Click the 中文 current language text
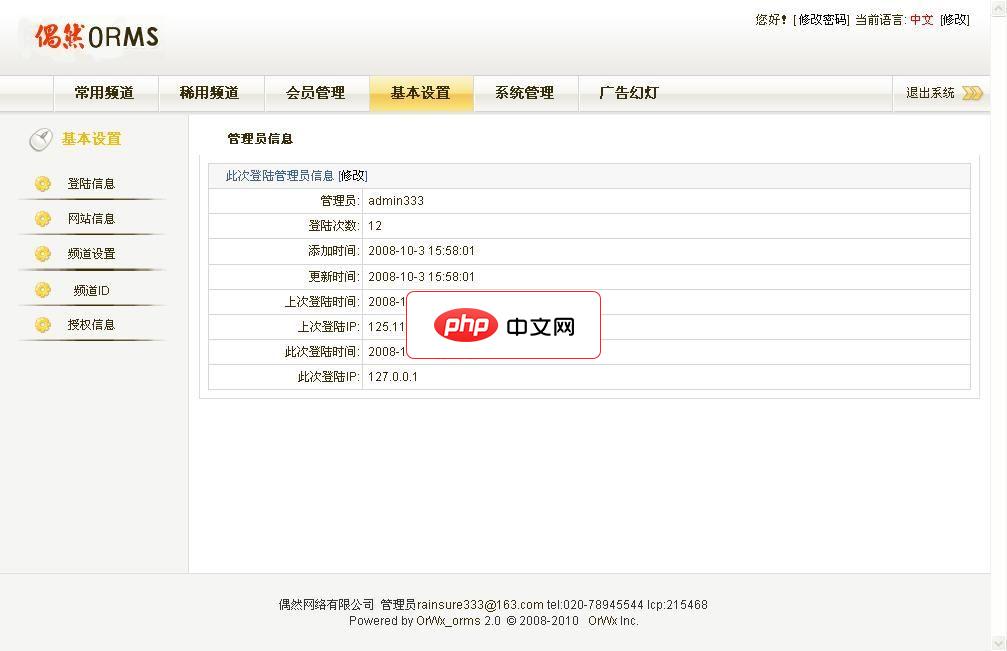 (922, 20)
